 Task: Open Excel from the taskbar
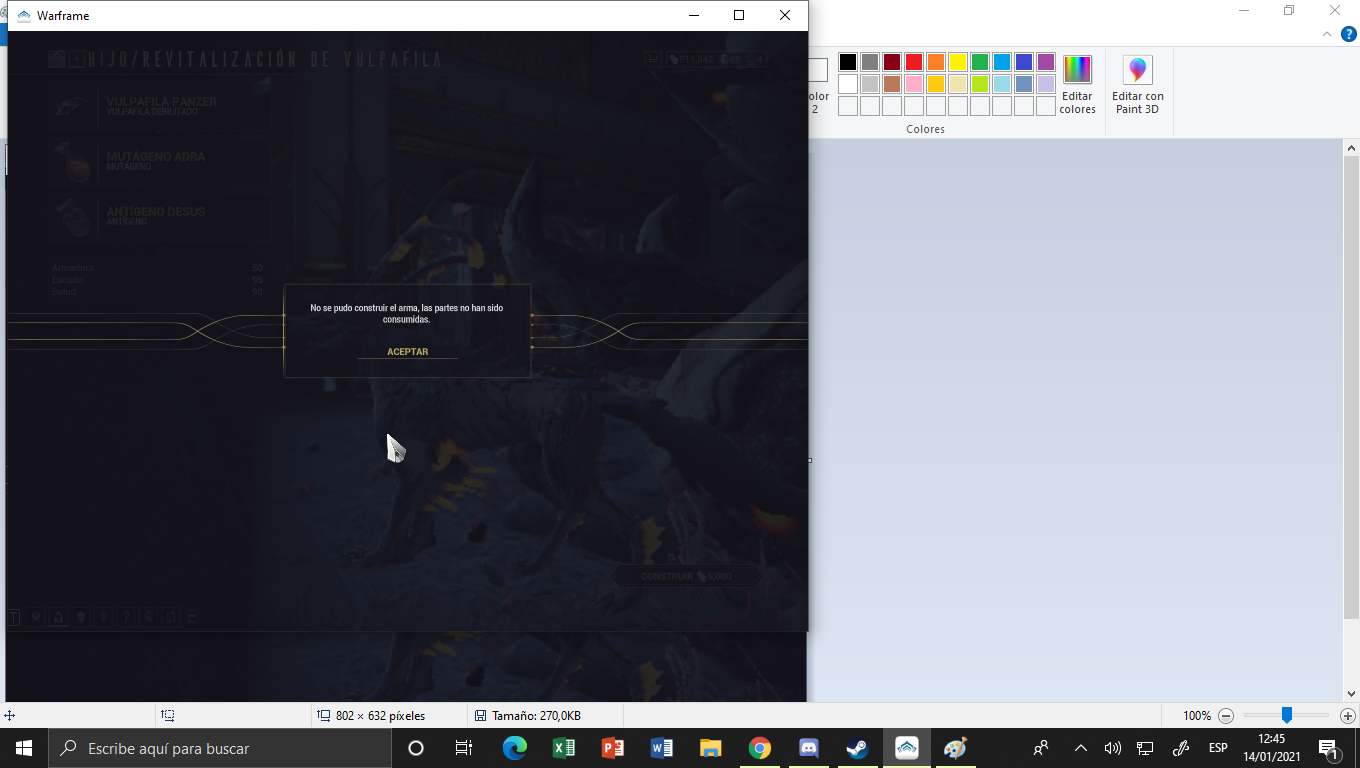(x=564, y=748)
